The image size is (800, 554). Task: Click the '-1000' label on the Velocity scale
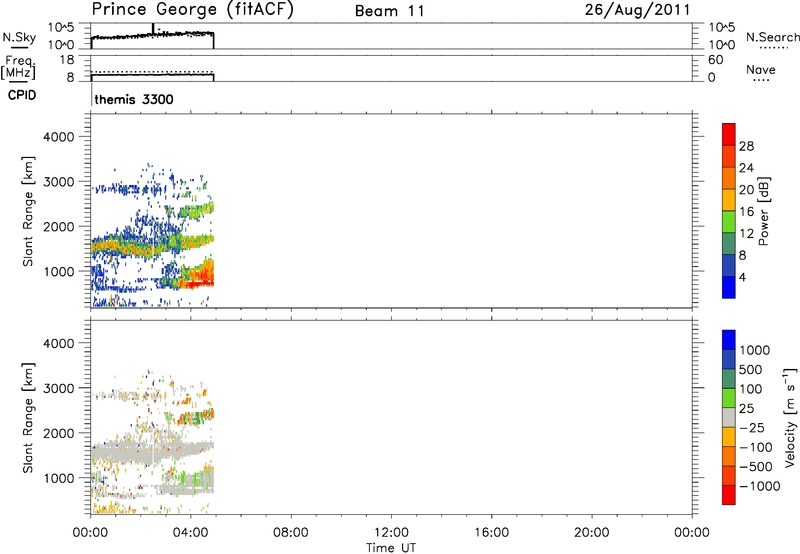[759, 486]
